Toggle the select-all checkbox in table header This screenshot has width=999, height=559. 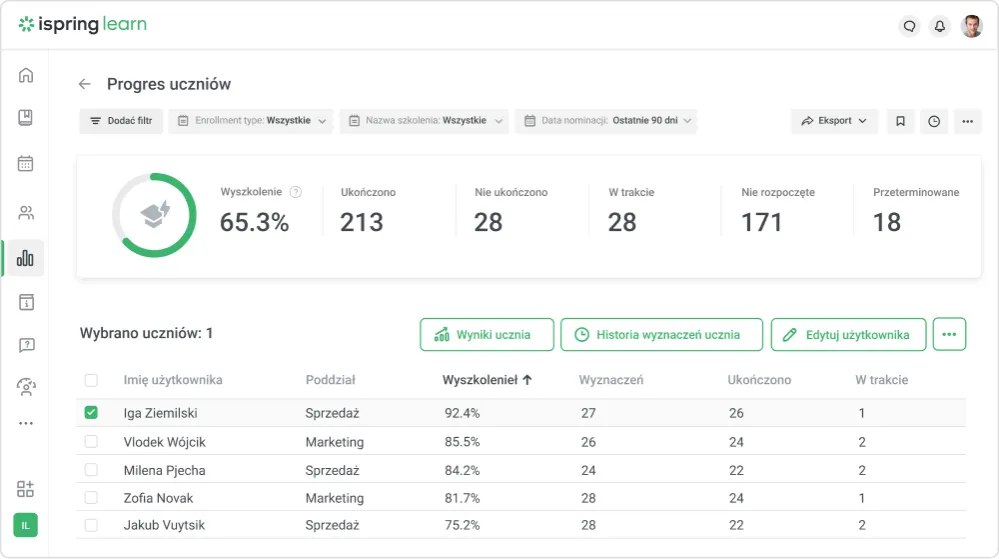click(92, 380)
